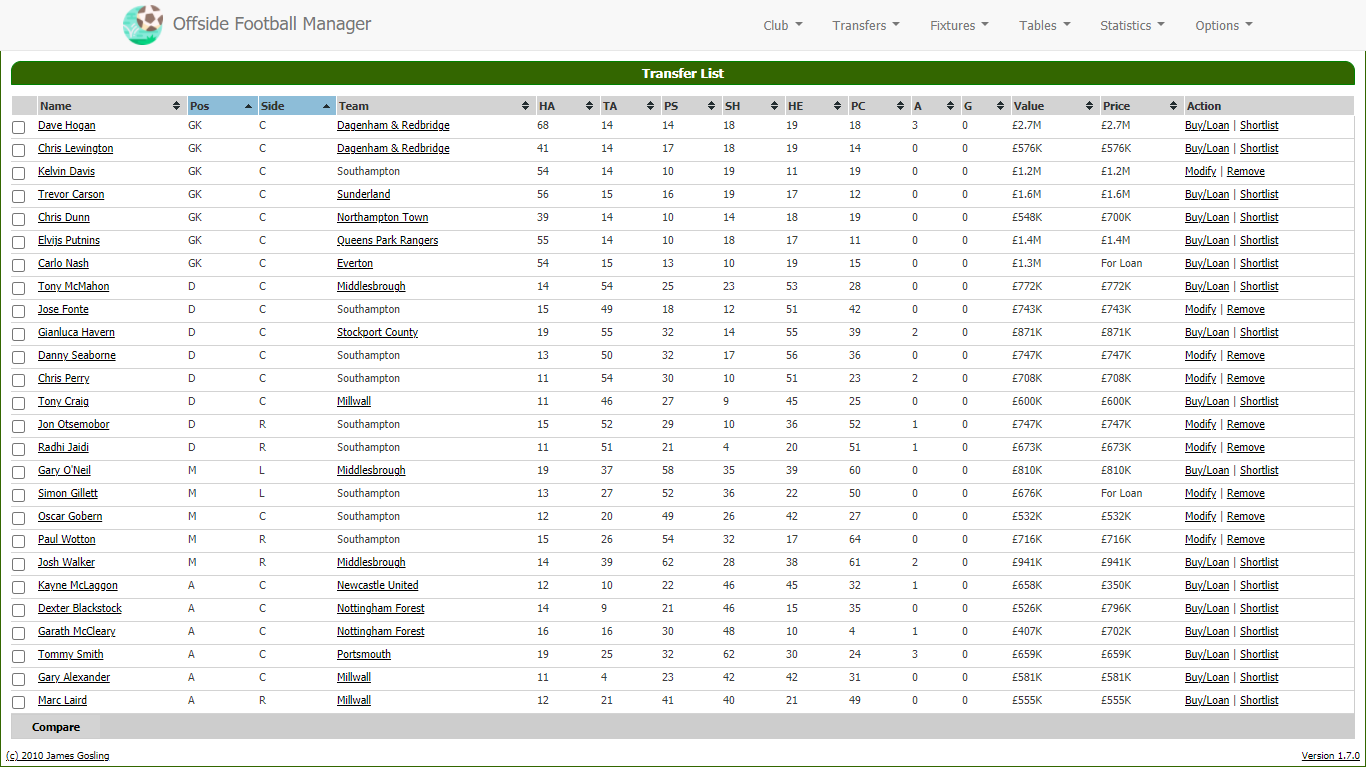Click the Offside Football Manager logo icon
The width and height of the screenshot is (1366, 768).
pyautogui.click(x=142, y=25)
